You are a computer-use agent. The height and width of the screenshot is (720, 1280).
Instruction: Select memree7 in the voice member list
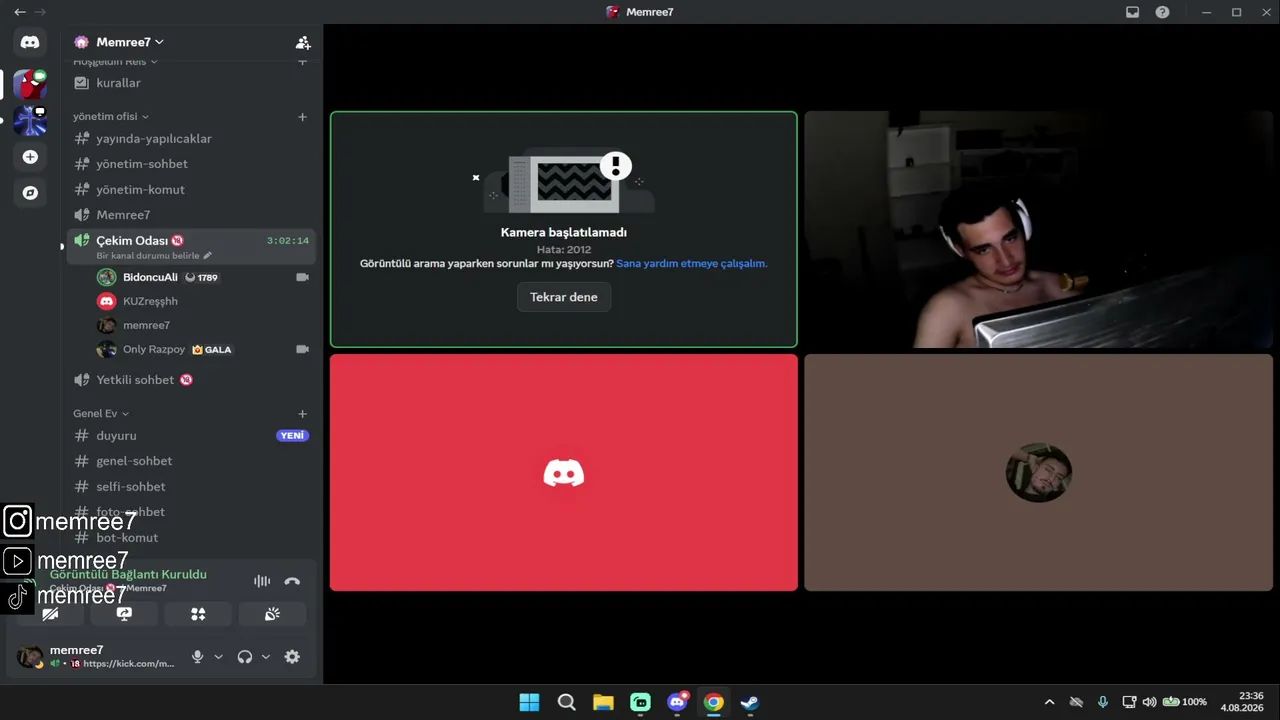pos(203,325)
